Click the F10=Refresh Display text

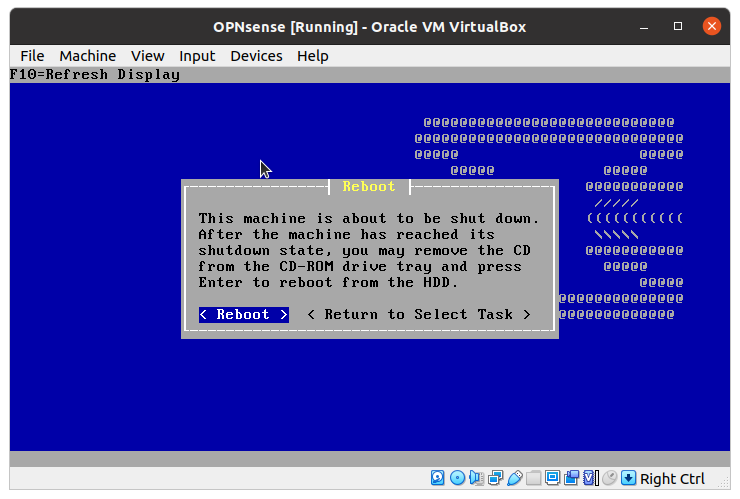tap(94, 75)
